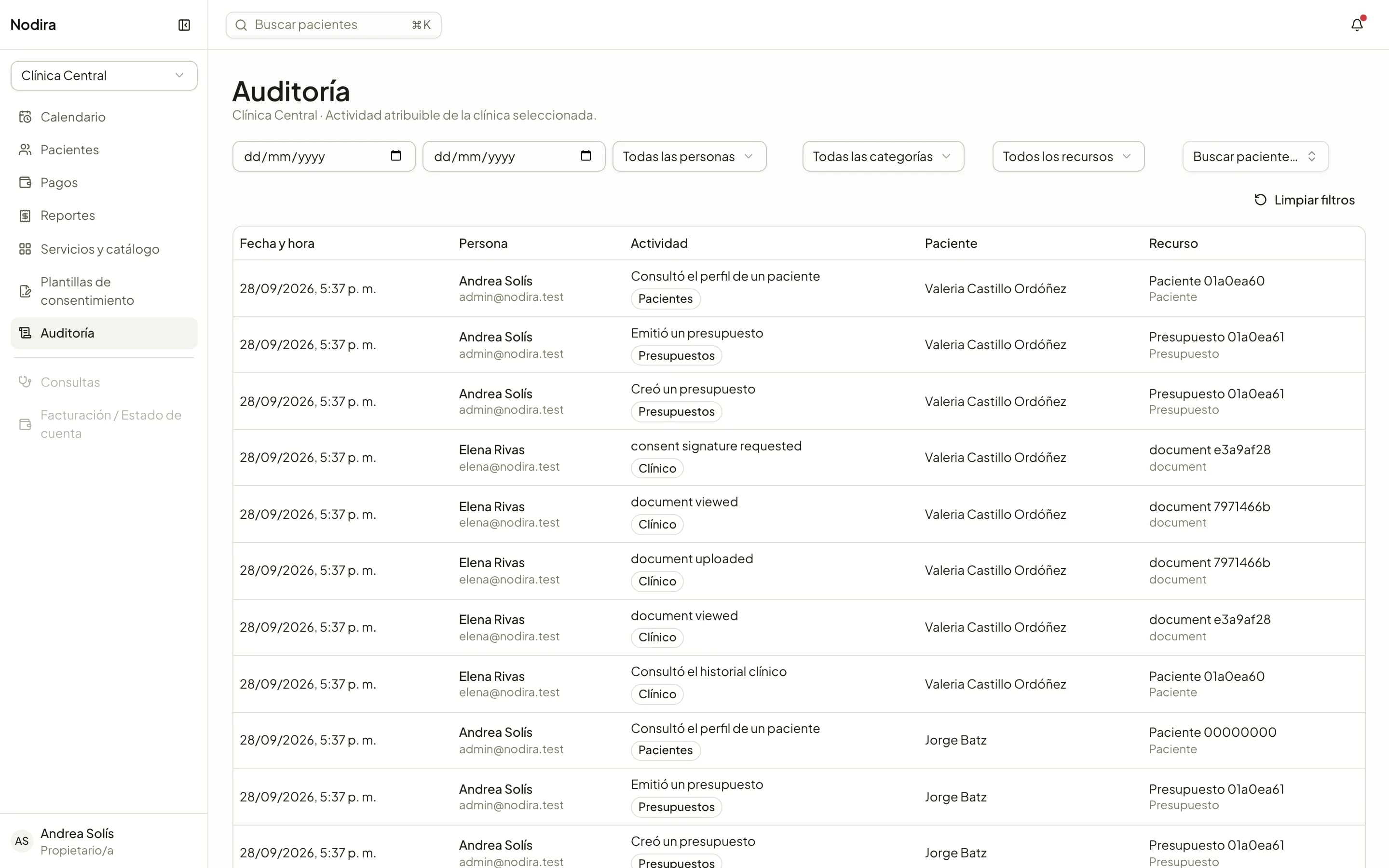Open calendar picker on second date field

click(586, 156)
